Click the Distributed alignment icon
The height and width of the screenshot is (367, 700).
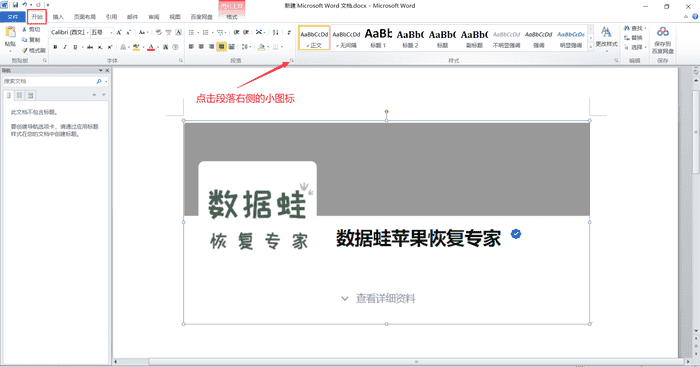[232, 46]
